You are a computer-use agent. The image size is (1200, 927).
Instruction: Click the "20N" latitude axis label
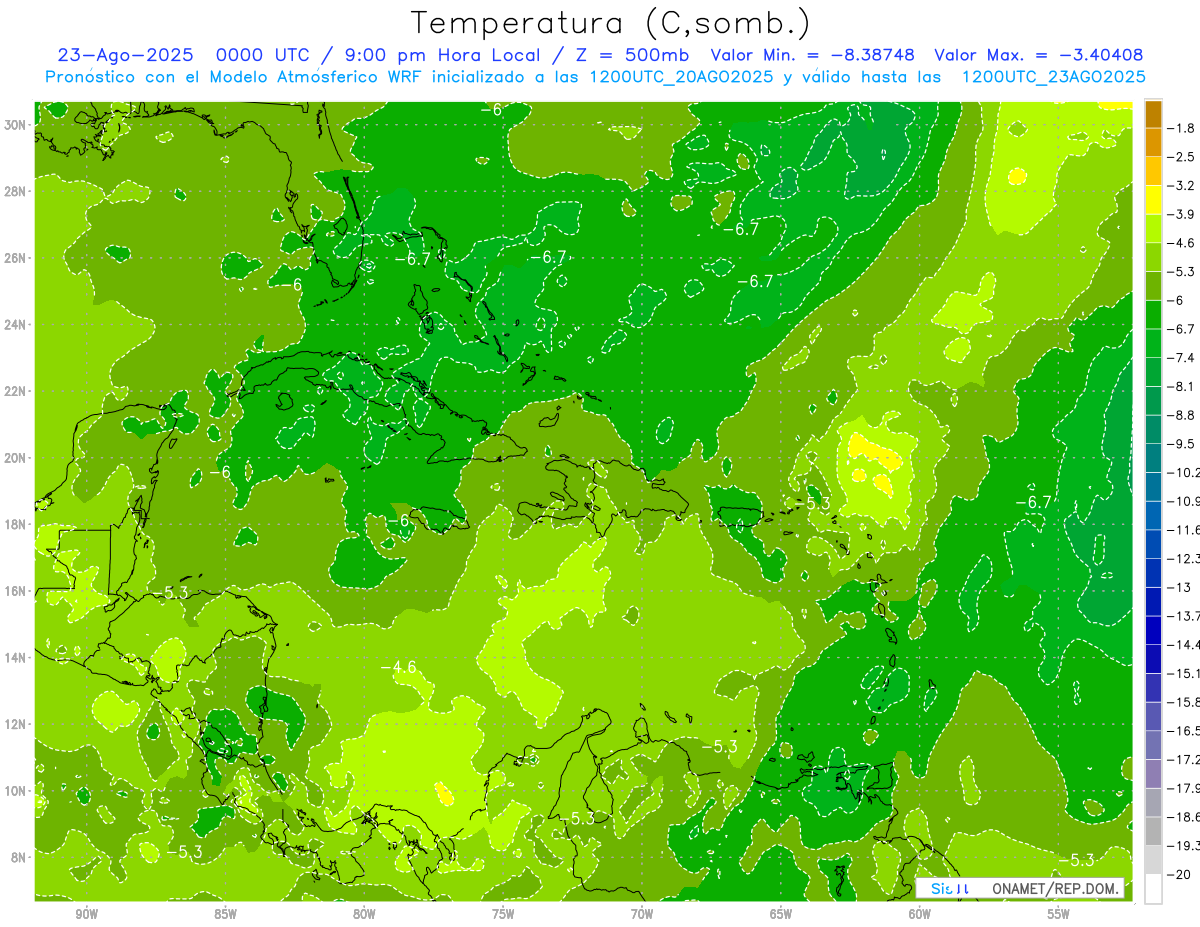17,458
